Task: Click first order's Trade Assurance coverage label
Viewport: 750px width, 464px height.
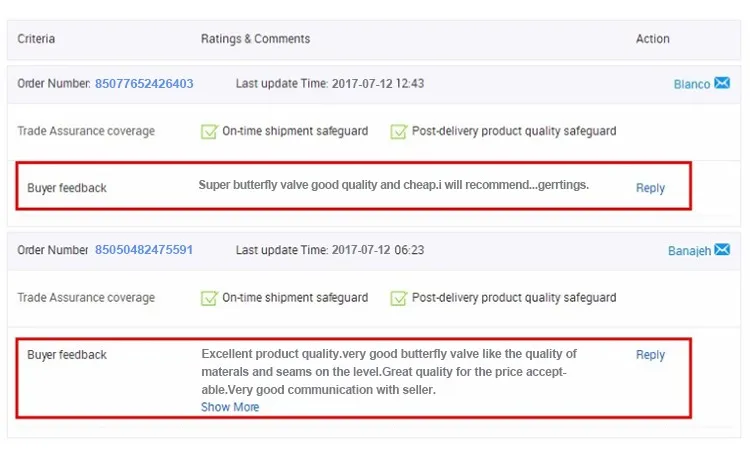Action: click(x=86, y=131)
